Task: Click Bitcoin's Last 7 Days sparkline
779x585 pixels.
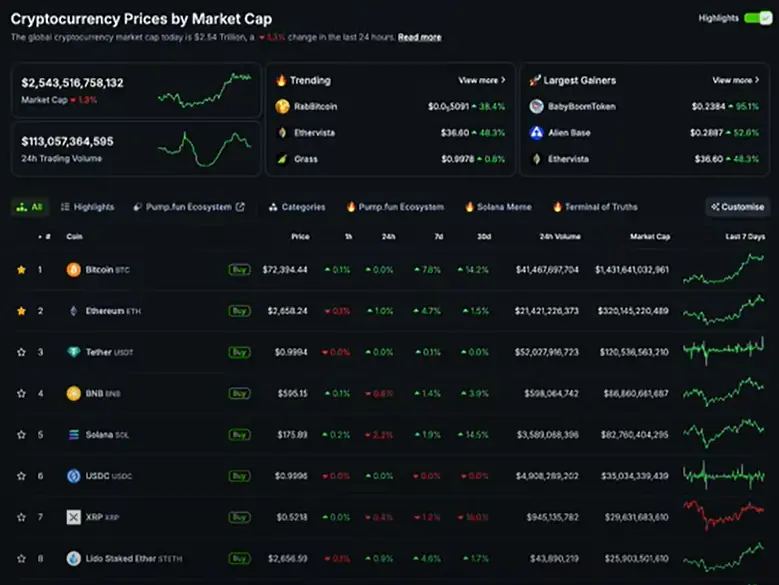Action: 724,270
